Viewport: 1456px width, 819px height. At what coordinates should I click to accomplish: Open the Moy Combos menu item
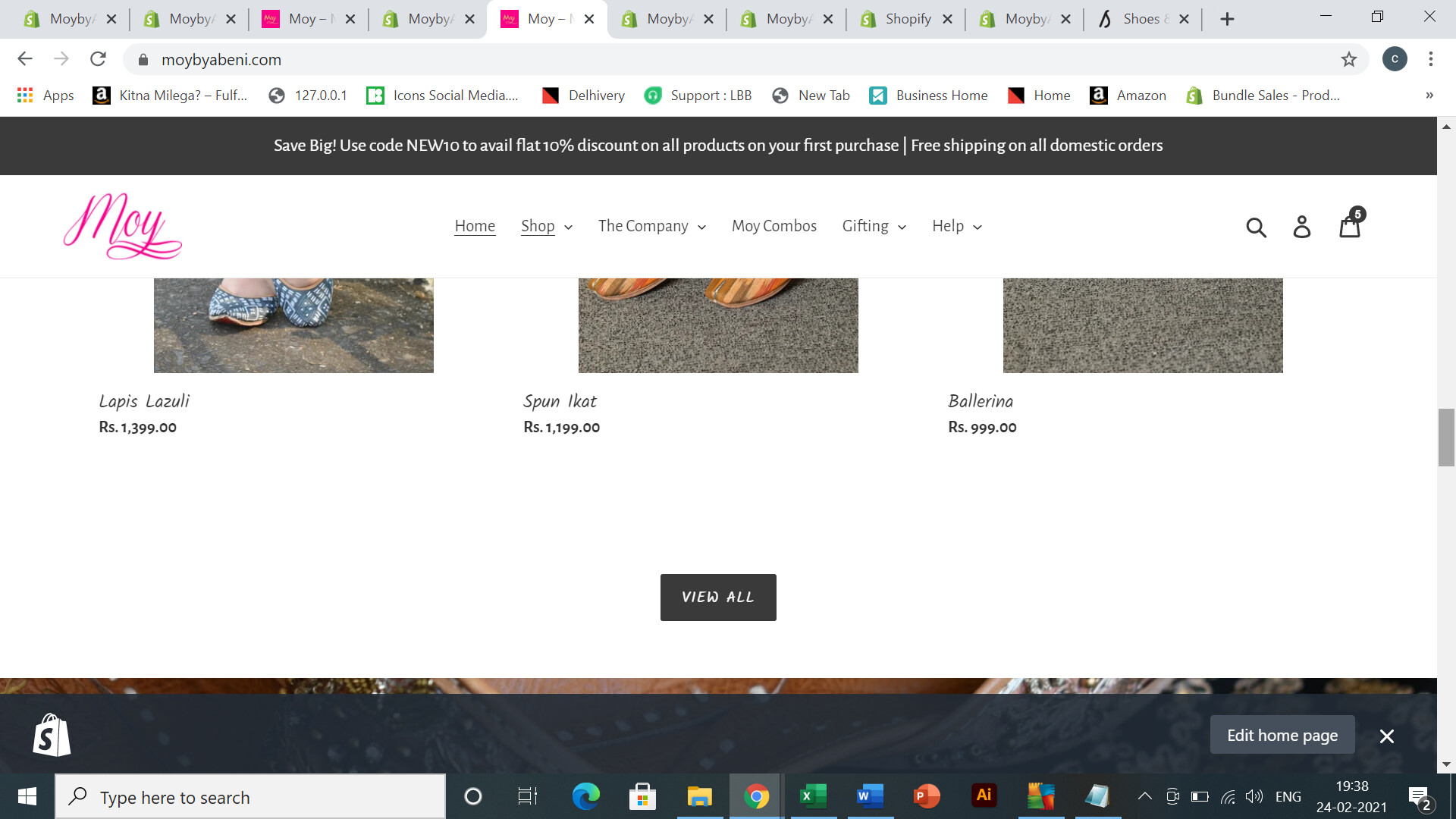click(x=773, y=226)
